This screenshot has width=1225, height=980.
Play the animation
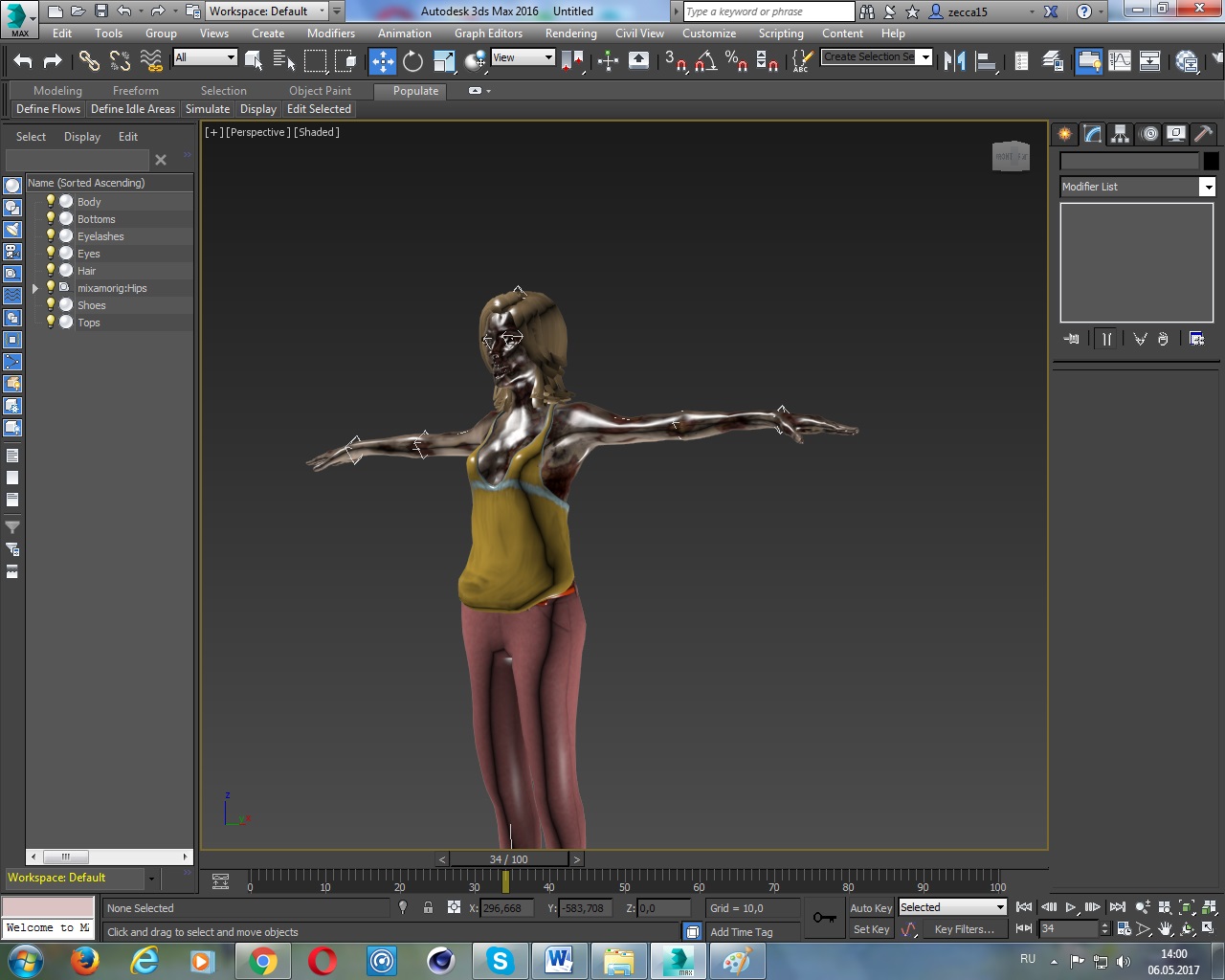click(x=1071, y=907)
